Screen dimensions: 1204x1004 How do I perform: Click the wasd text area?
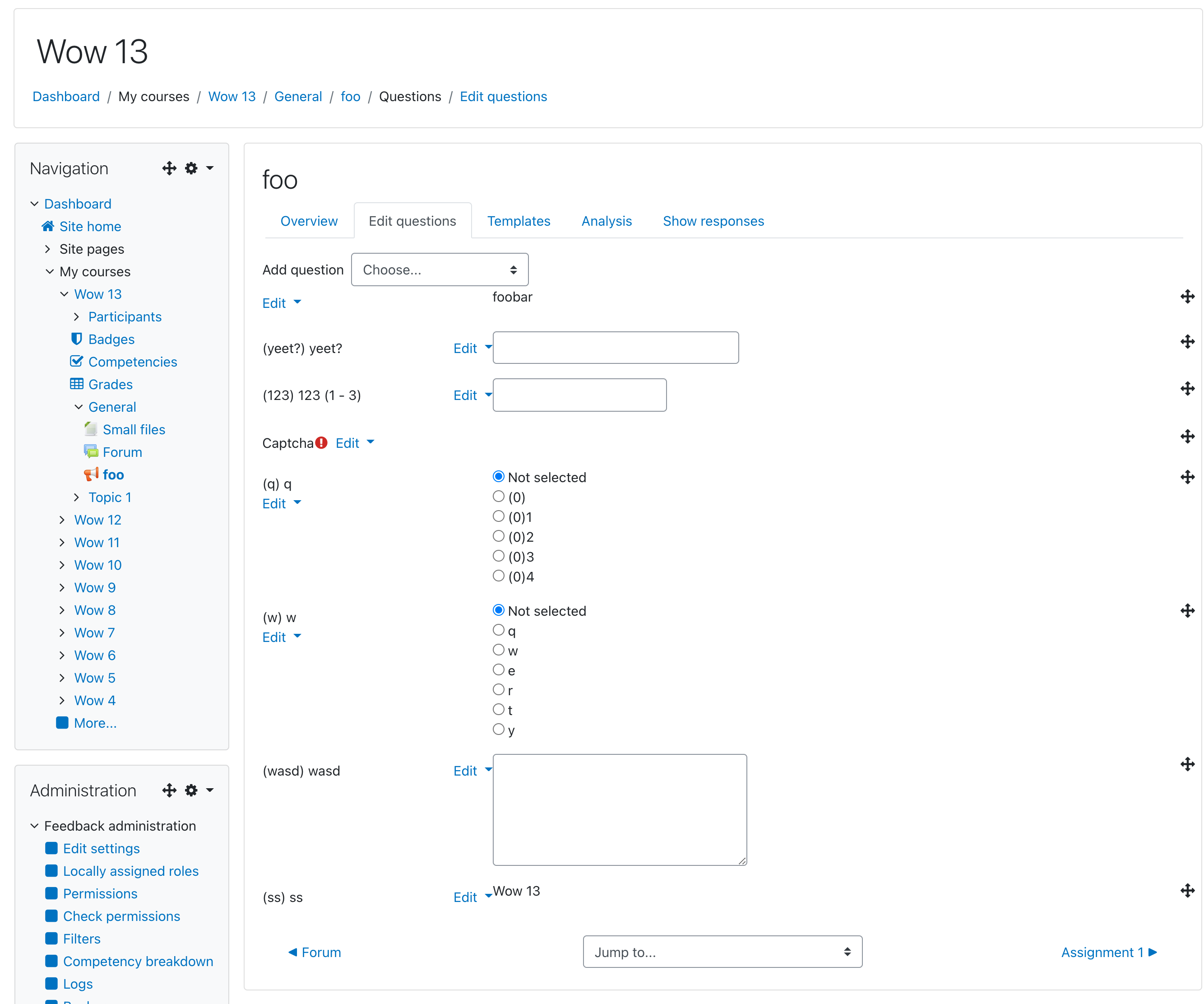point(620,809)
